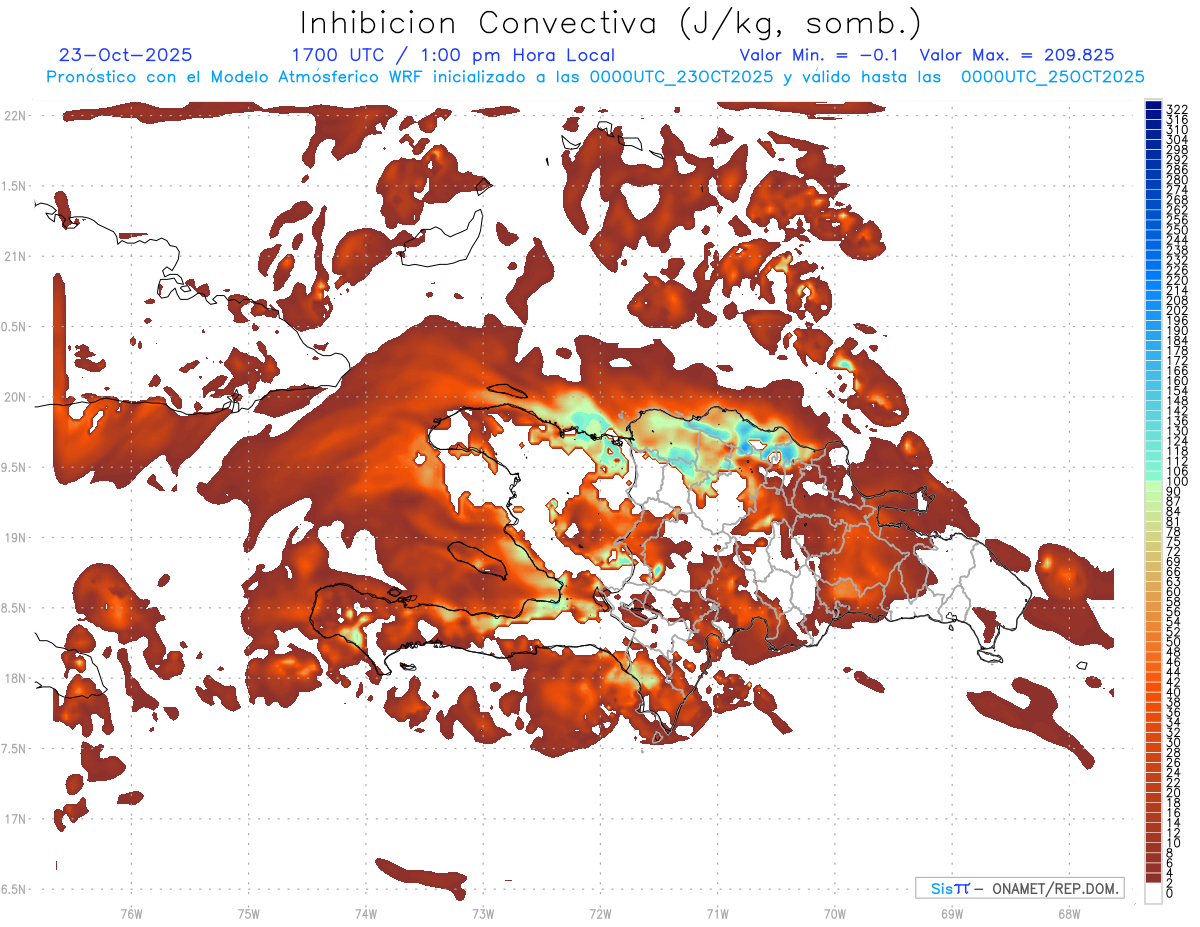Click the '76W' longitude label
1200x927 pixels.
pos(131,913)
